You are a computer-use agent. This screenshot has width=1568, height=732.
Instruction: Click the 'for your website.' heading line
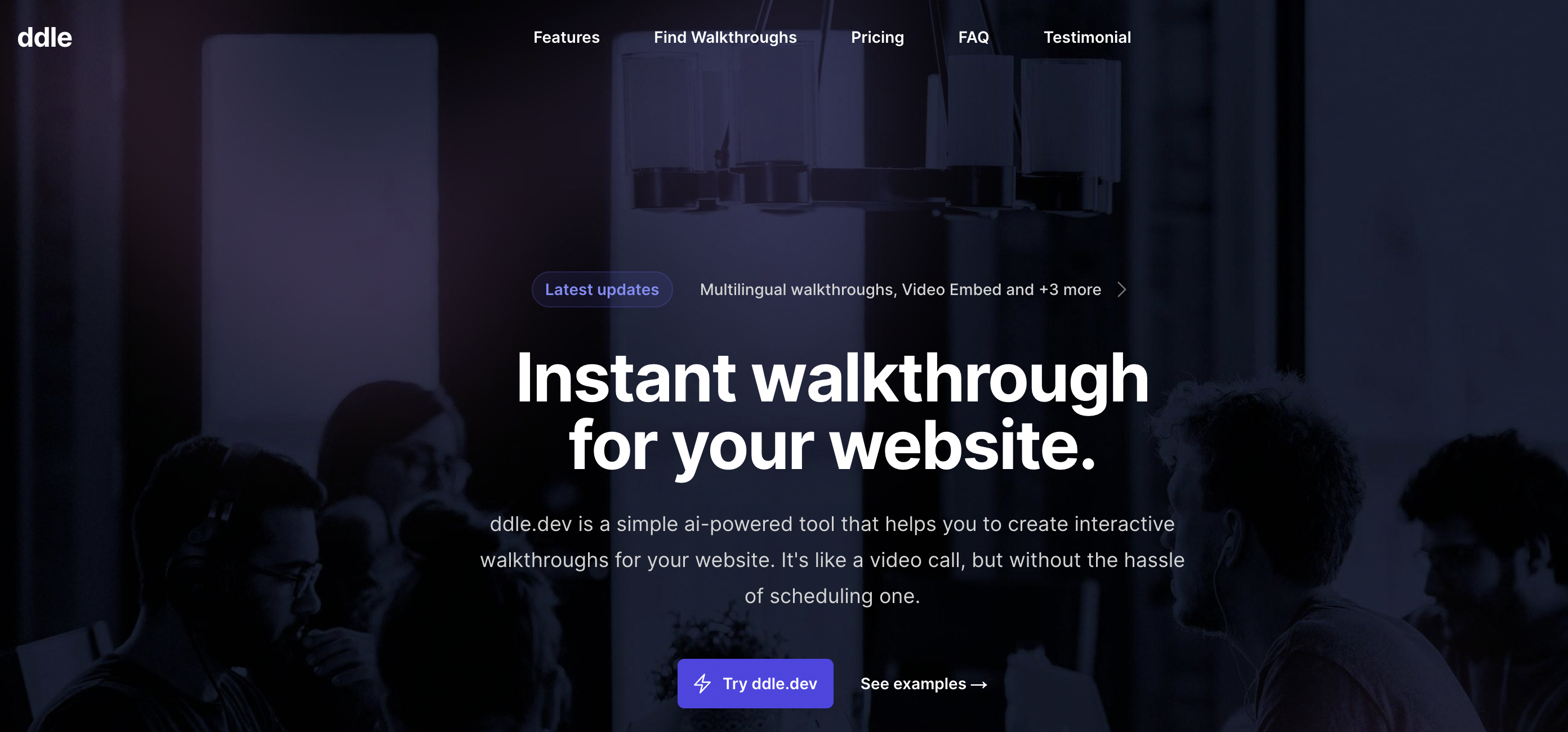click(832, 445)
